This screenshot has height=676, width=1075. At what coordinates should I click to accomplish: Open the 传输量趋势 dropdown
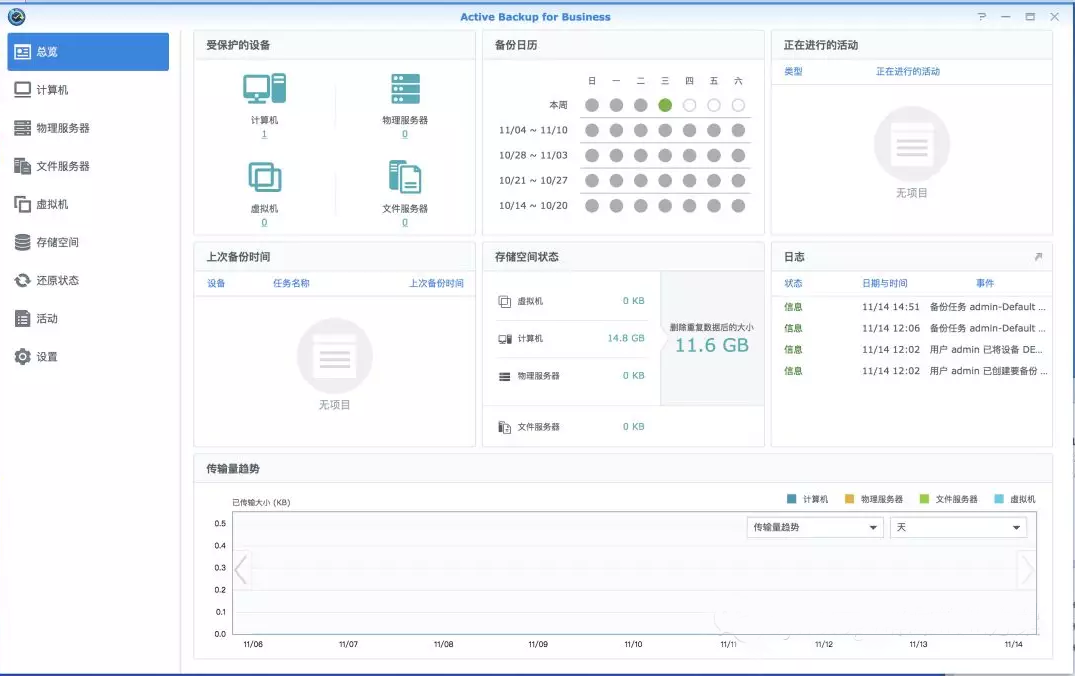click(814, 527)
